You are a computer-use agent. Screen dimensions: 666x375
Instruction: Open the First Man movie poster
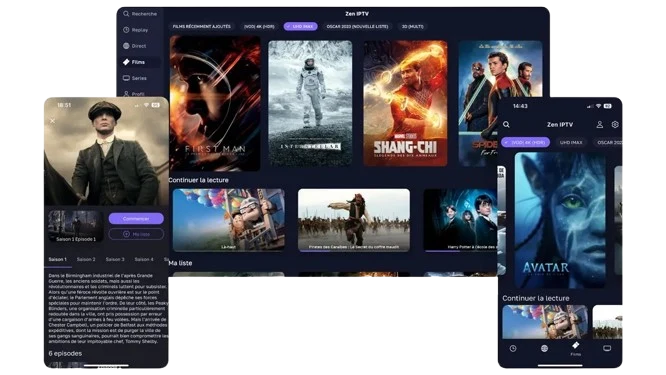[215, 103]
